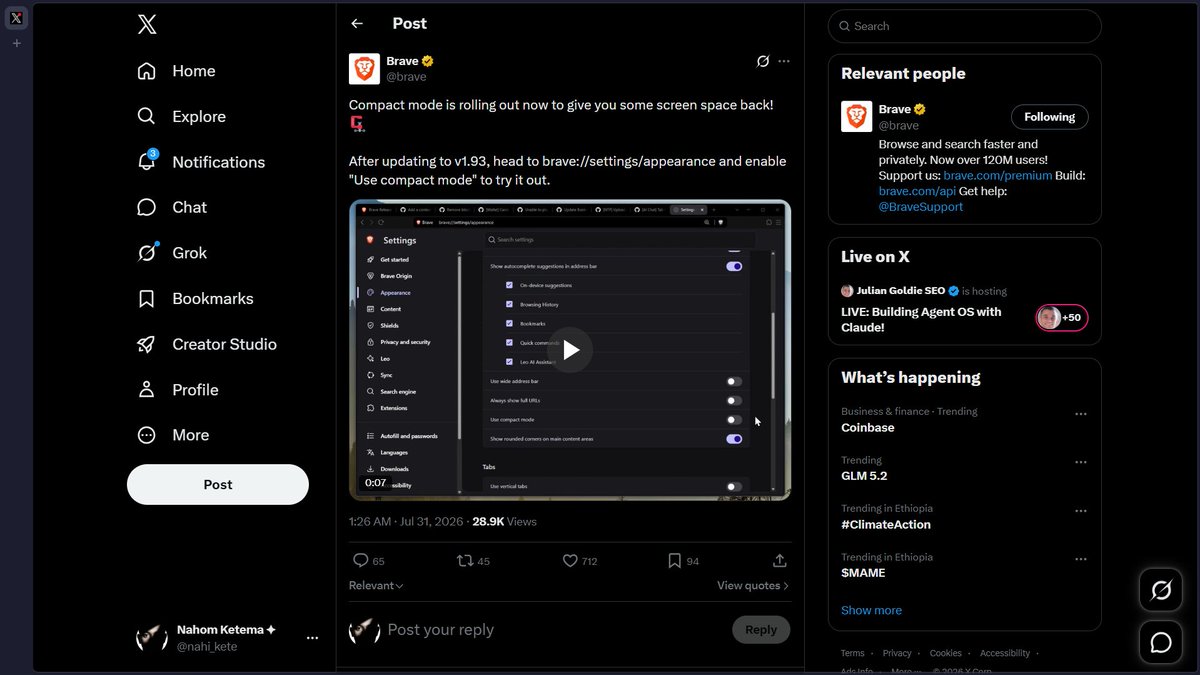Open the Cookies footer link
1200x675 pixels.
(945, 653)
